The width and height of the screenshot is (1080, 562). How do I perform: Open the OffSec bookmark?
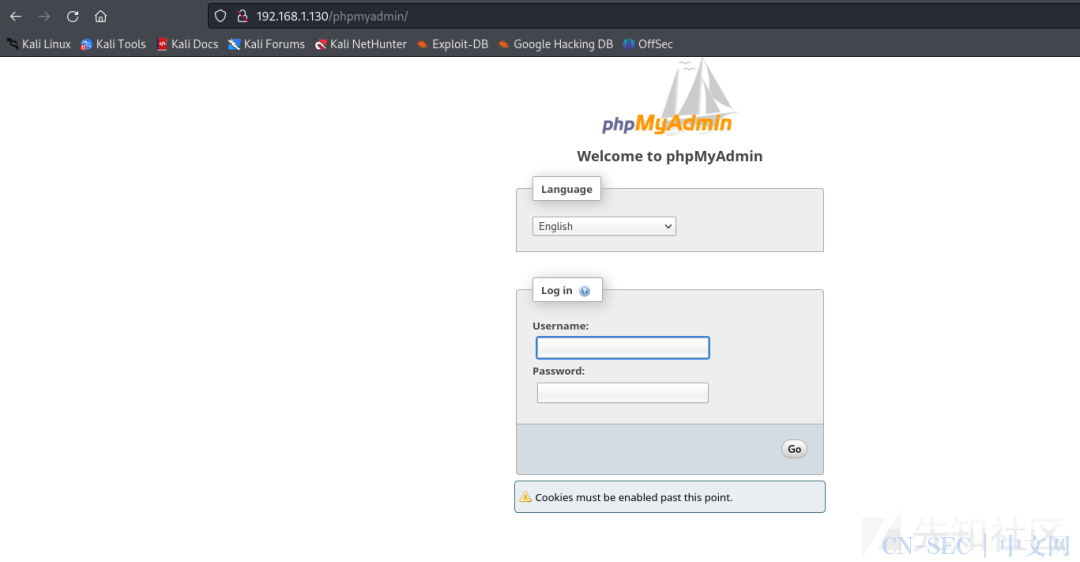tap(647, 44)
